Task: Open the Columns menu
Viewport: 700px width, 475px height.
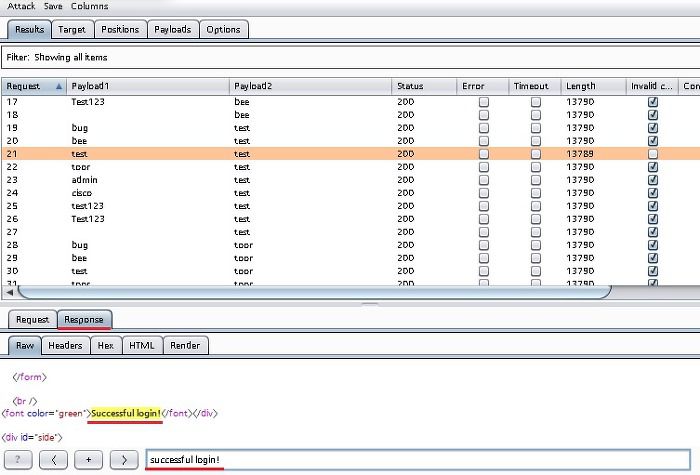Action: tap(89, 6)
